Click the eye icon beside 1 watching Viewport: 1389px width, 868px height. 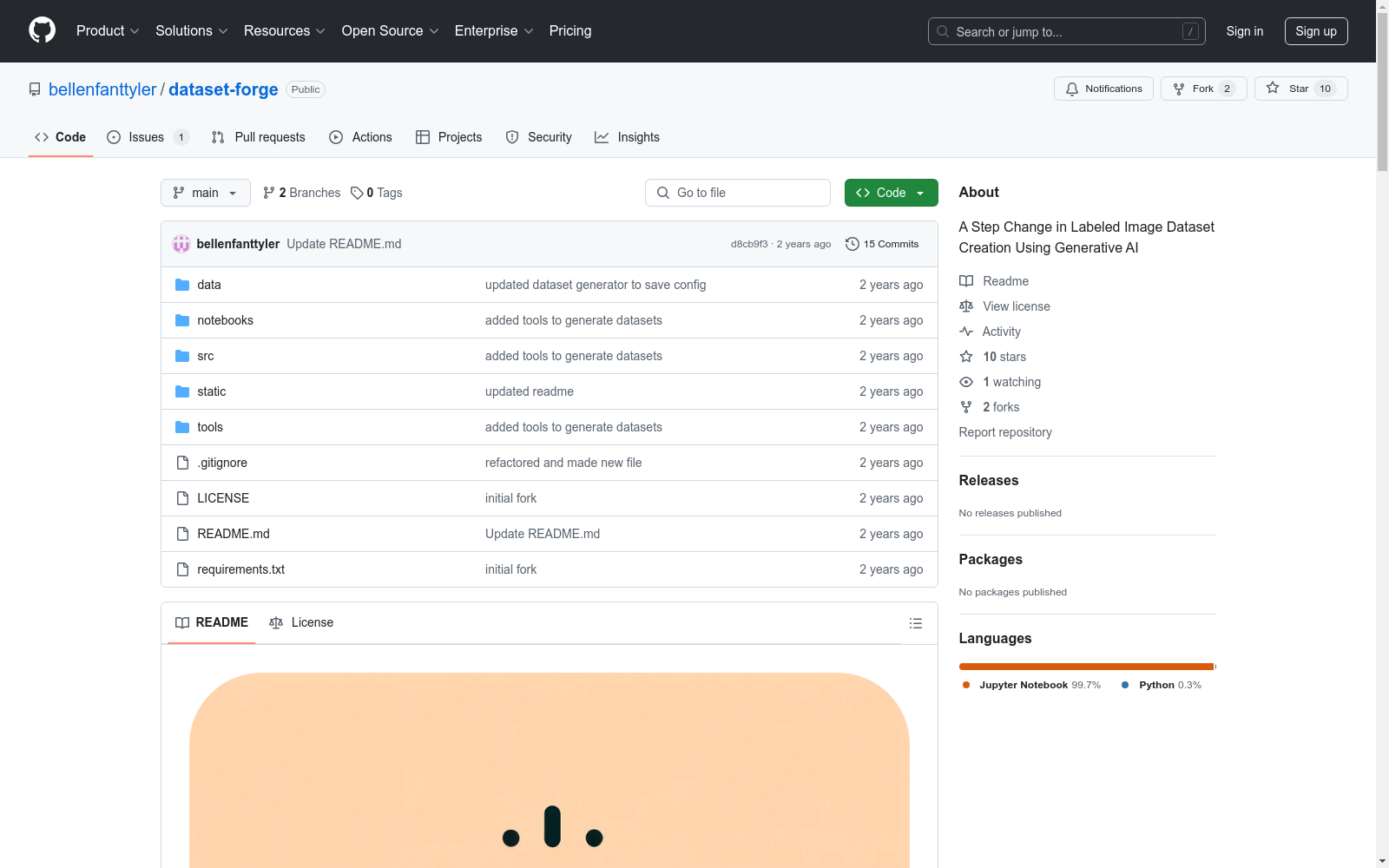(x=966, y=382)
